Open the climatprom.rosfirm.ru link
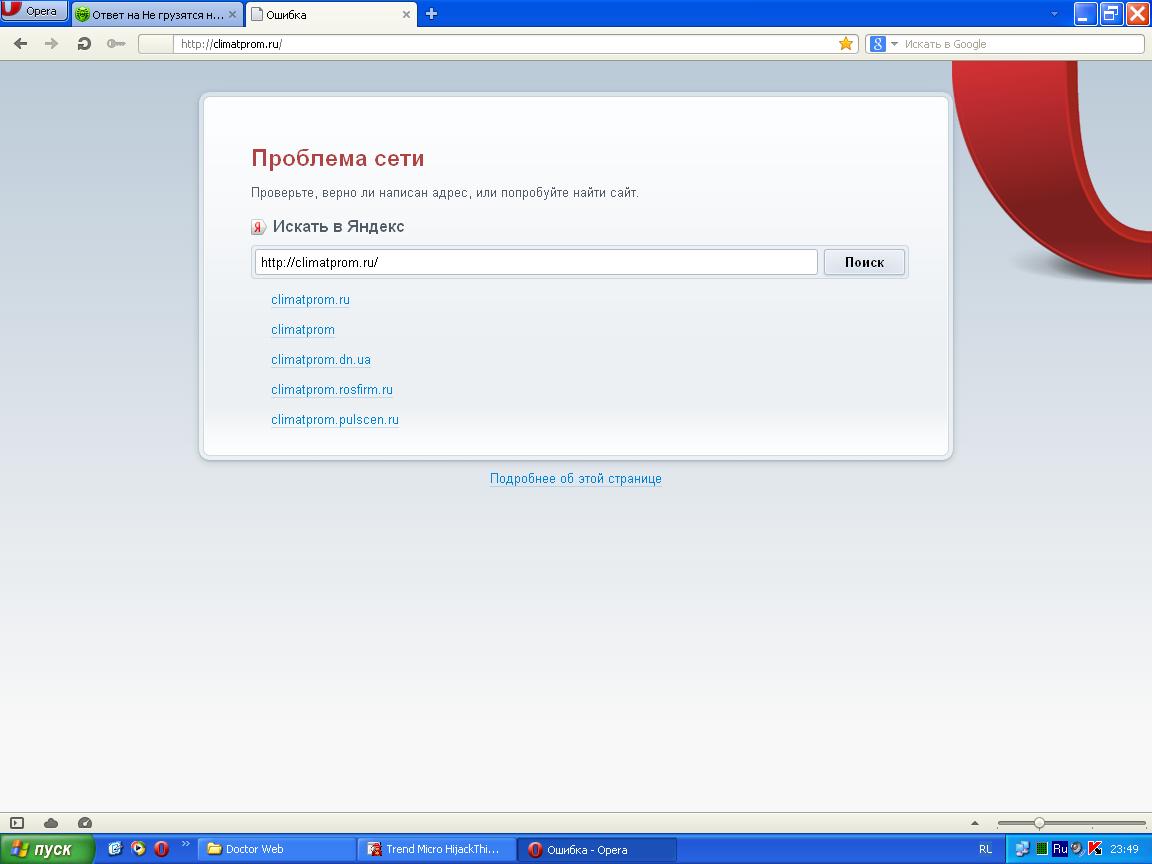Image resolution: width=1152 pixels, height=864 pixels. pyautogui.click(x=331, y=390)
